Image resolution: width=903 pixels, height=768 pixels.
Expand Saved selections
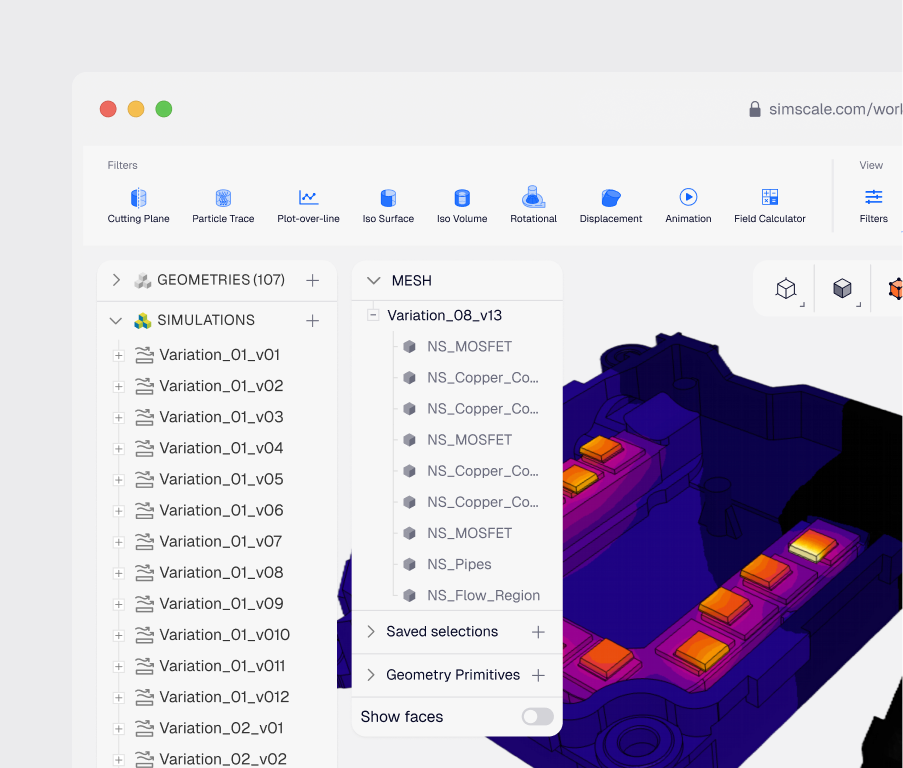[371, 632]
